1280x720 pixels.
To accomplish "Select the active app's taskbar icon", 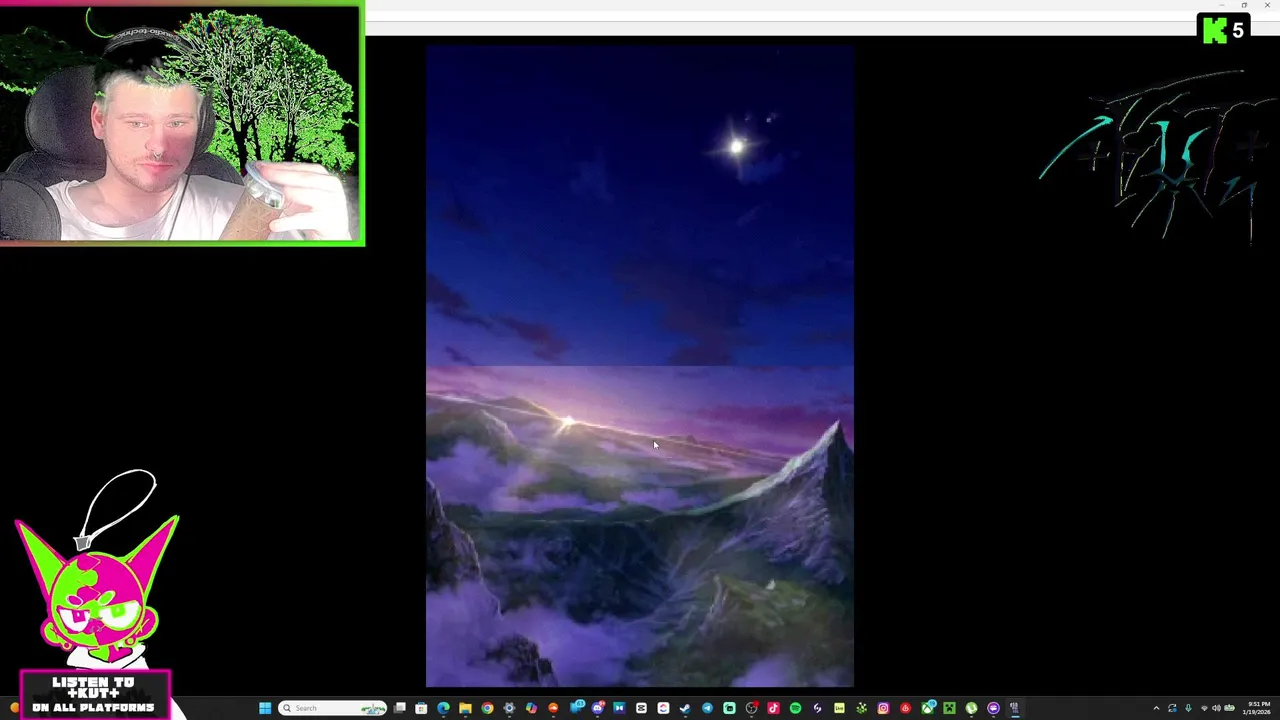I will pos(1015,708).
